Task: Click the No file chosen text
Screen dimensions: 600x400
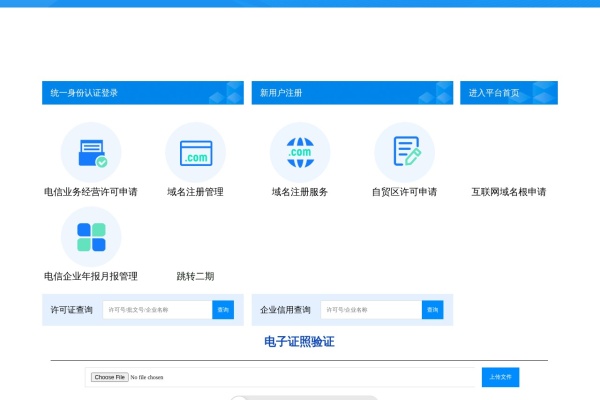Action: tap(147, 377)
